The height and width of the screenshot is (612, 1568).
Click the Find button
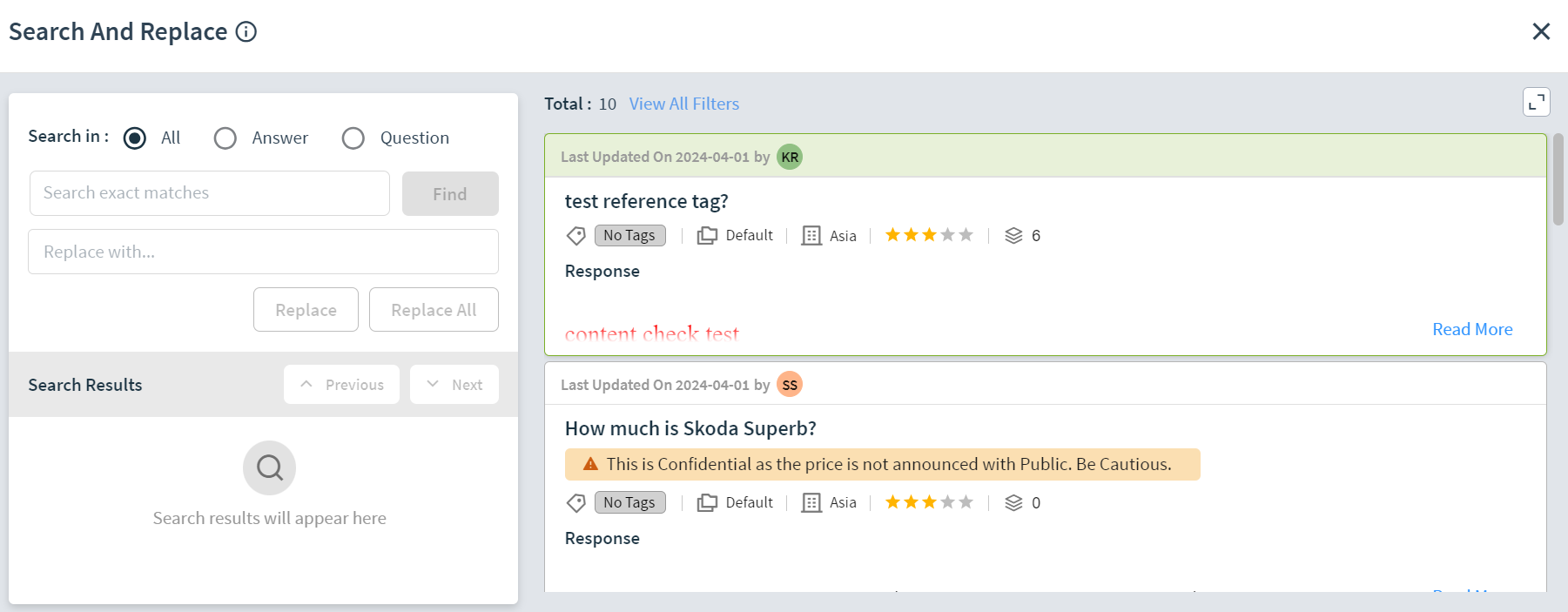(x=450, y=193)
